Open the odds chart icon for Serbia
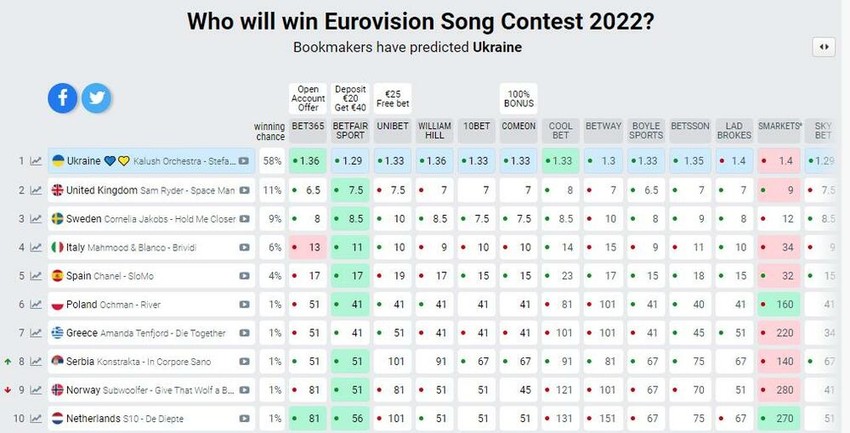The image size is (850, 433). click(x=36, y=362)
